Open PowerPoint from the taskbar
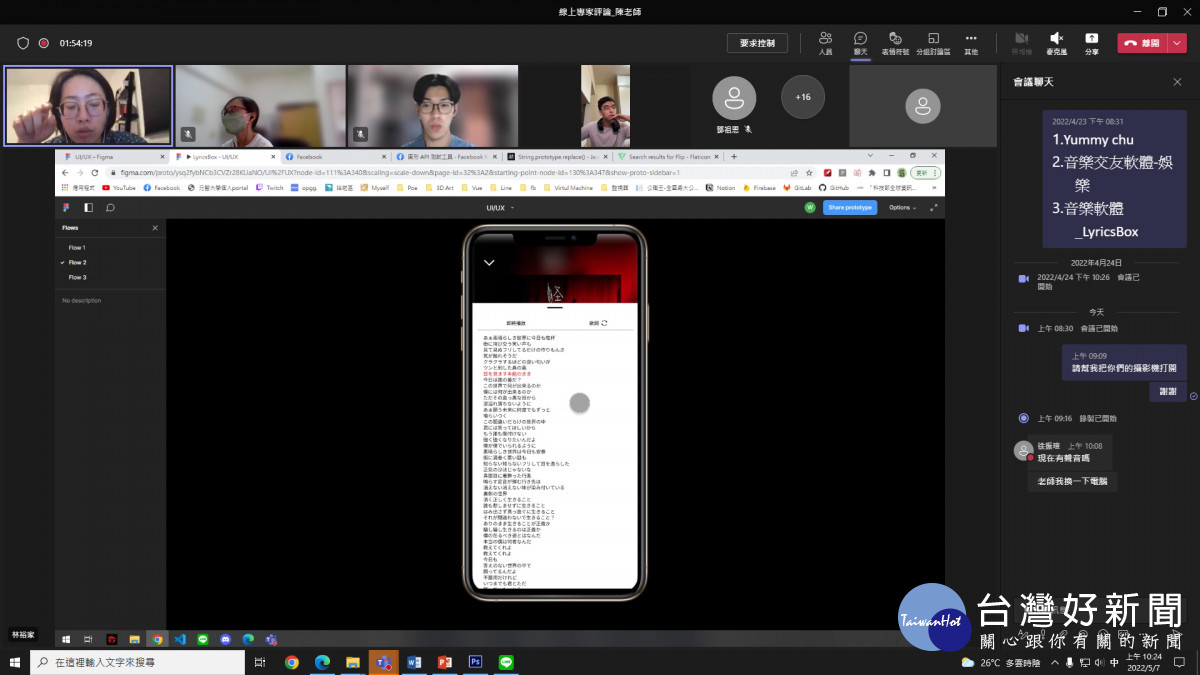This screenshot has height=675, width=1200. (x=445, y=662)
